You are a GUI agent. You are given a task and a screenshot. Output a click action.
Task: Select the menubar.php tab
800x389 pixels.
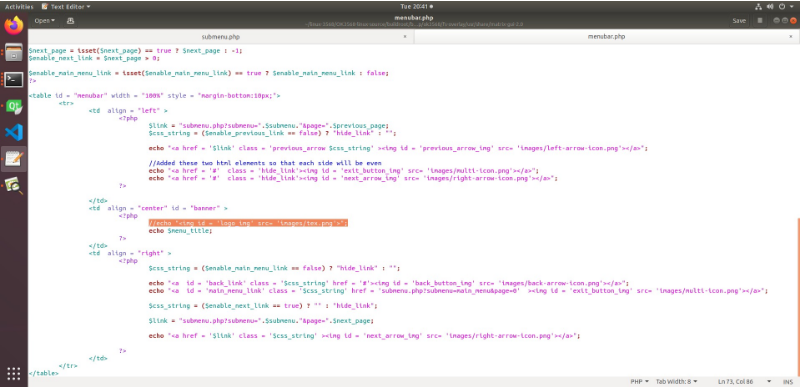606,37
